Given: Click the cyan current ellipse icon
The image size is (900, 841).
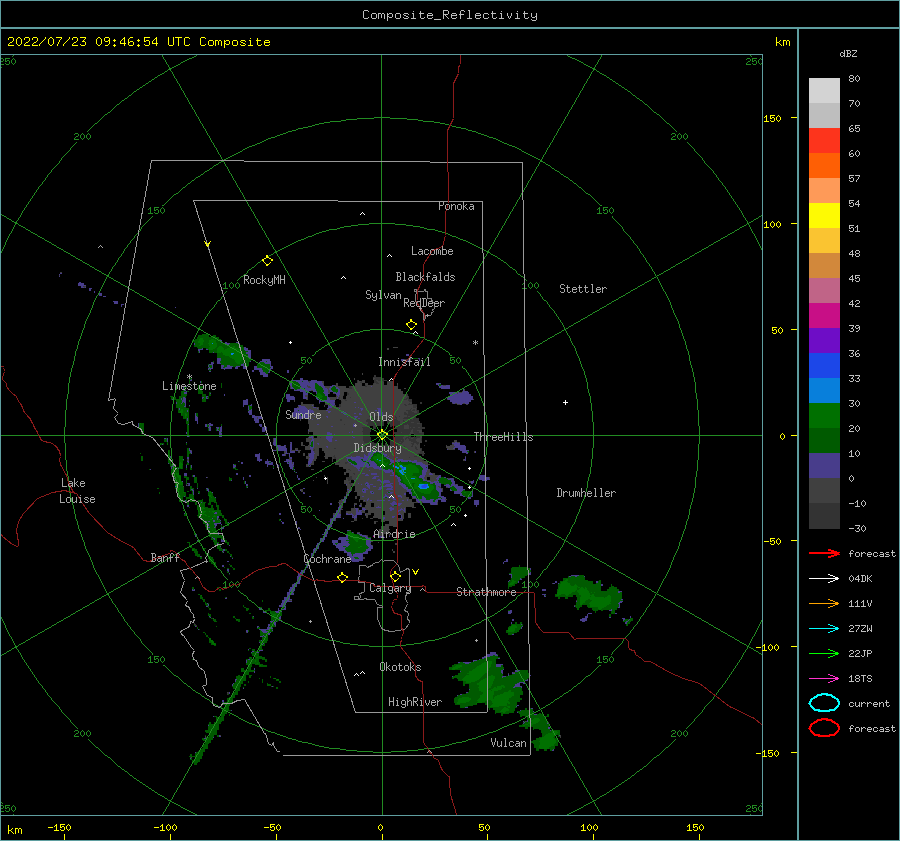Looking at the screenshot, I should pyautogui.click(x=824, y=703).
